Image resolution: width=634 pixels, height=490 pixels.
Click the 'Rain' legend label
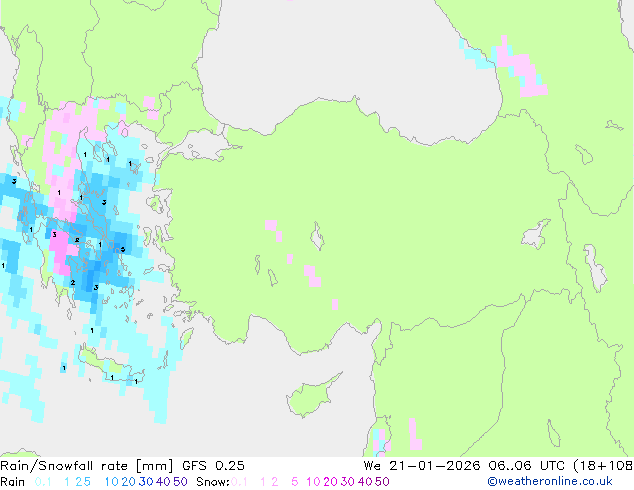[x=13, y=482]
